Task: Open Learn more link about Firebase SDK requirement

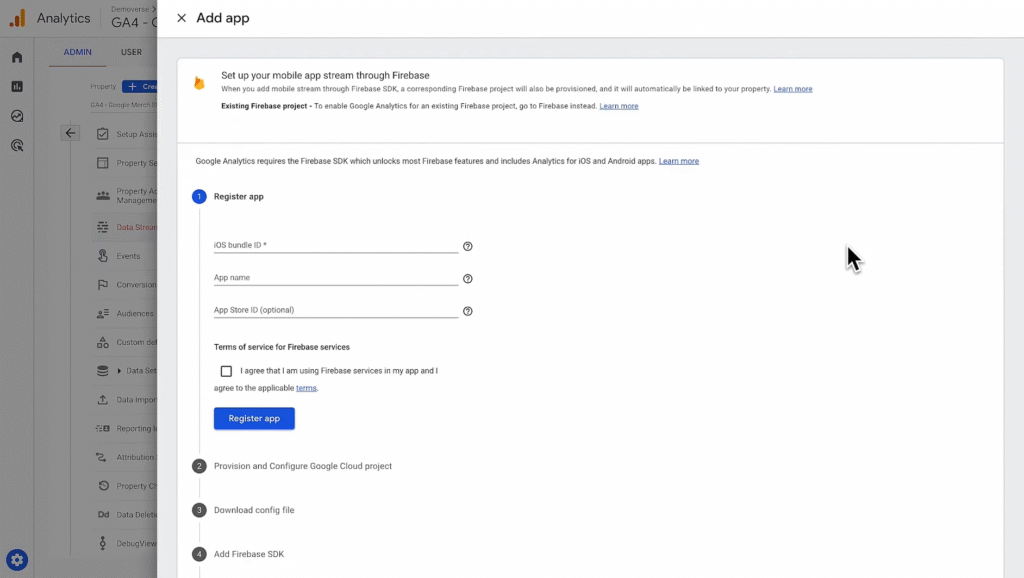Action: [679, 161]
